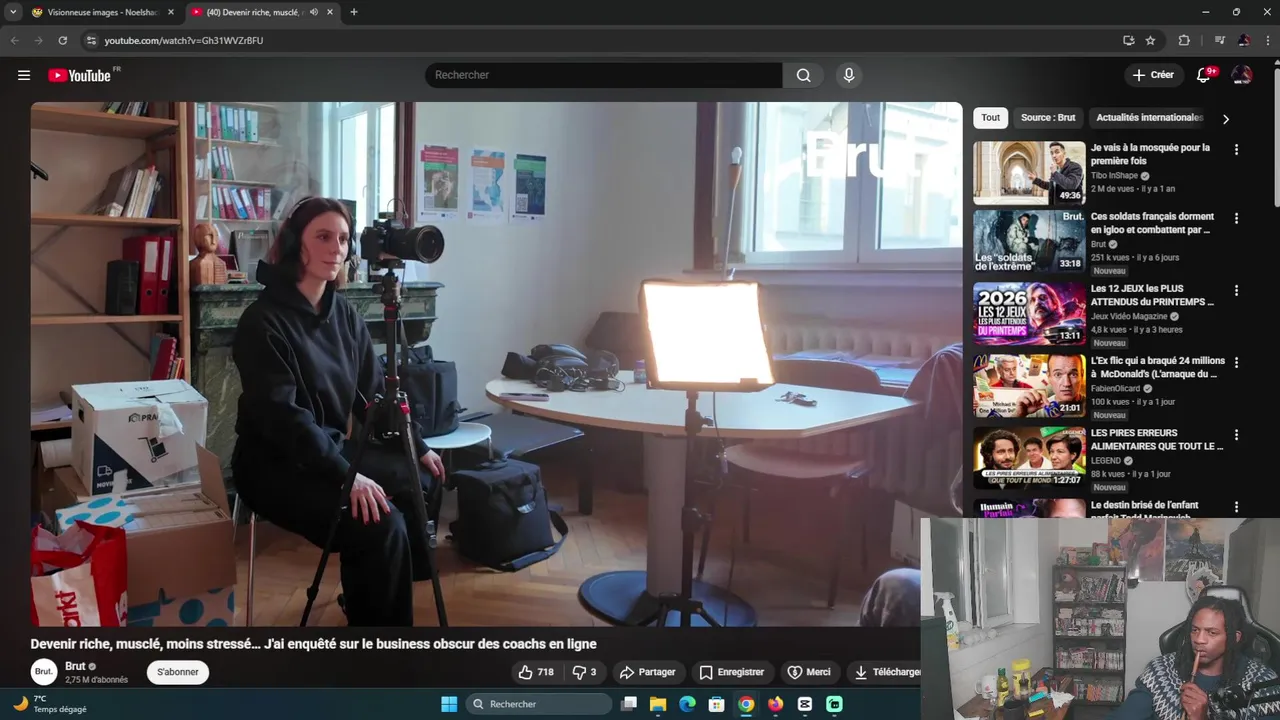Open FabienOlicard channel link

coord(1116,388)
